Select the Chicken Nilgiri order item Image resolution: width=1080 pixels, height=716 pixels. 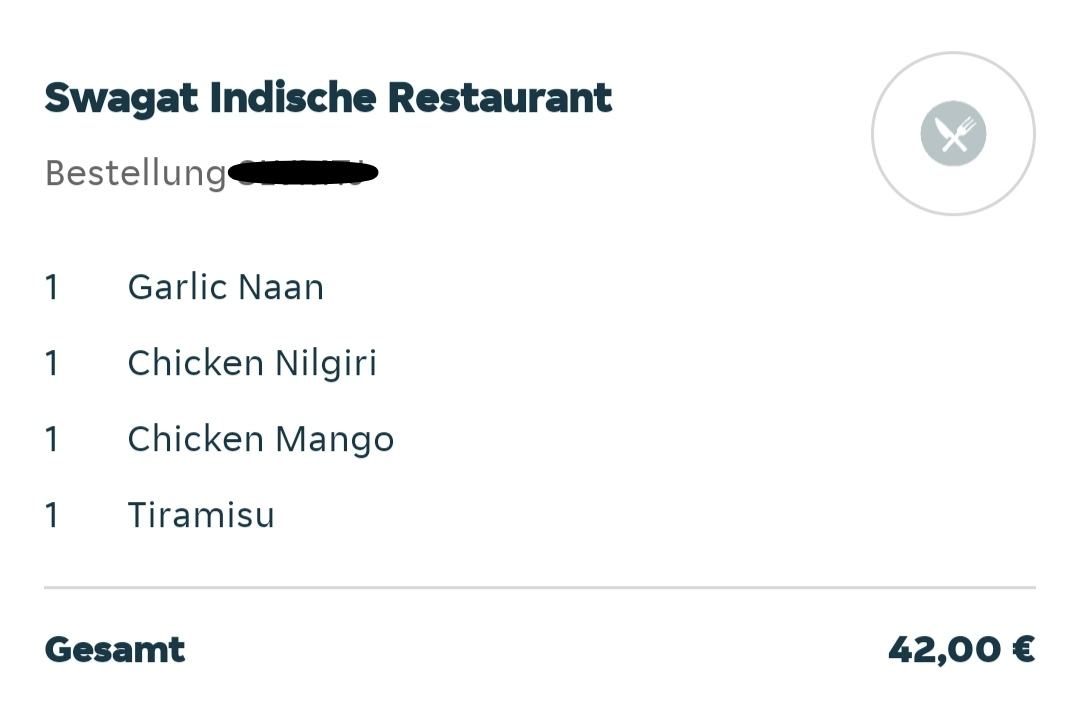252,364
